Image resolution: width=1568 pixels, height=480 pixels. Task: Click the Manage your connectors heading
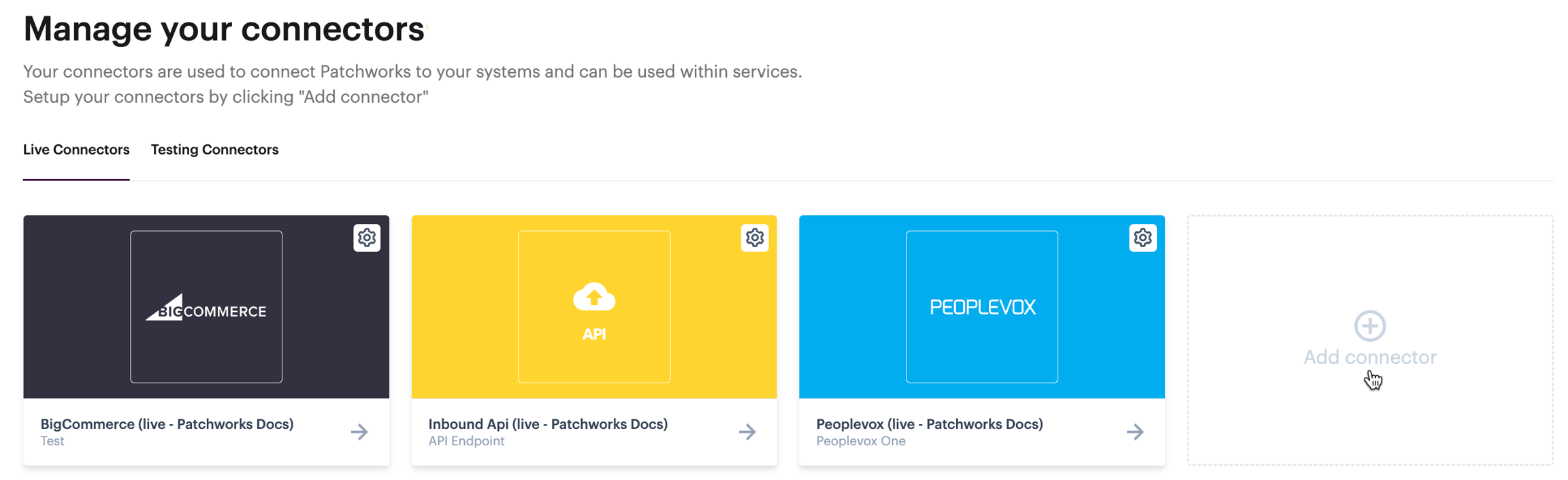tap(223, 29)
